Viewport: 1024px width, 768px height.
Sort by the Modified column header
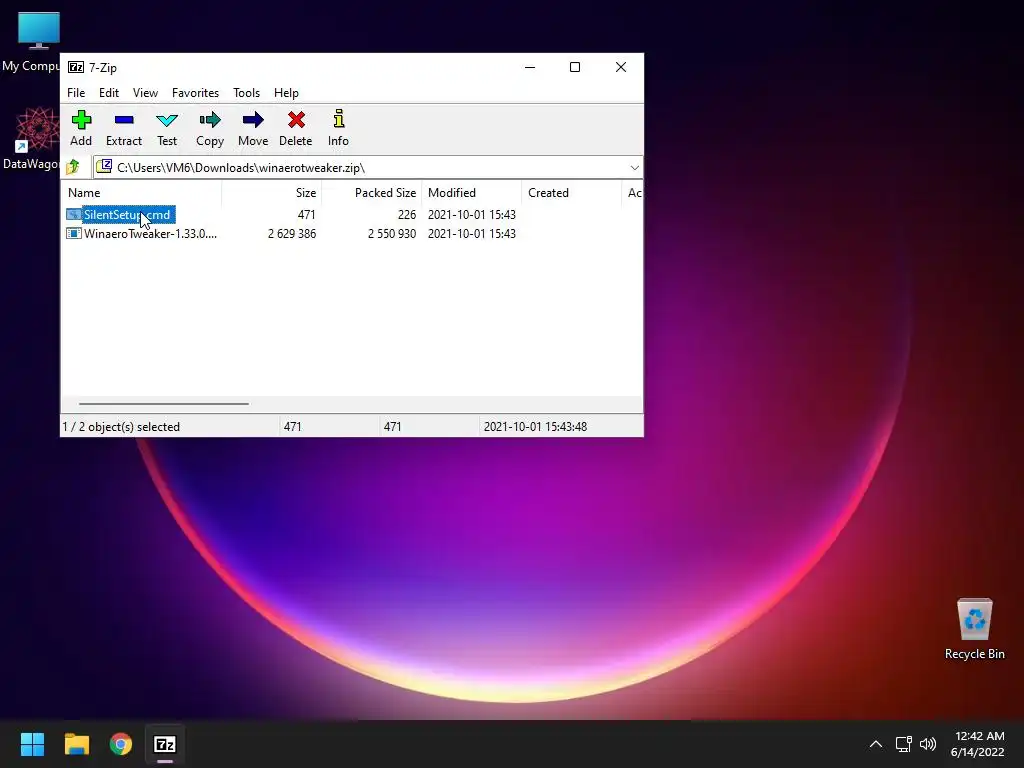[472, 193]
